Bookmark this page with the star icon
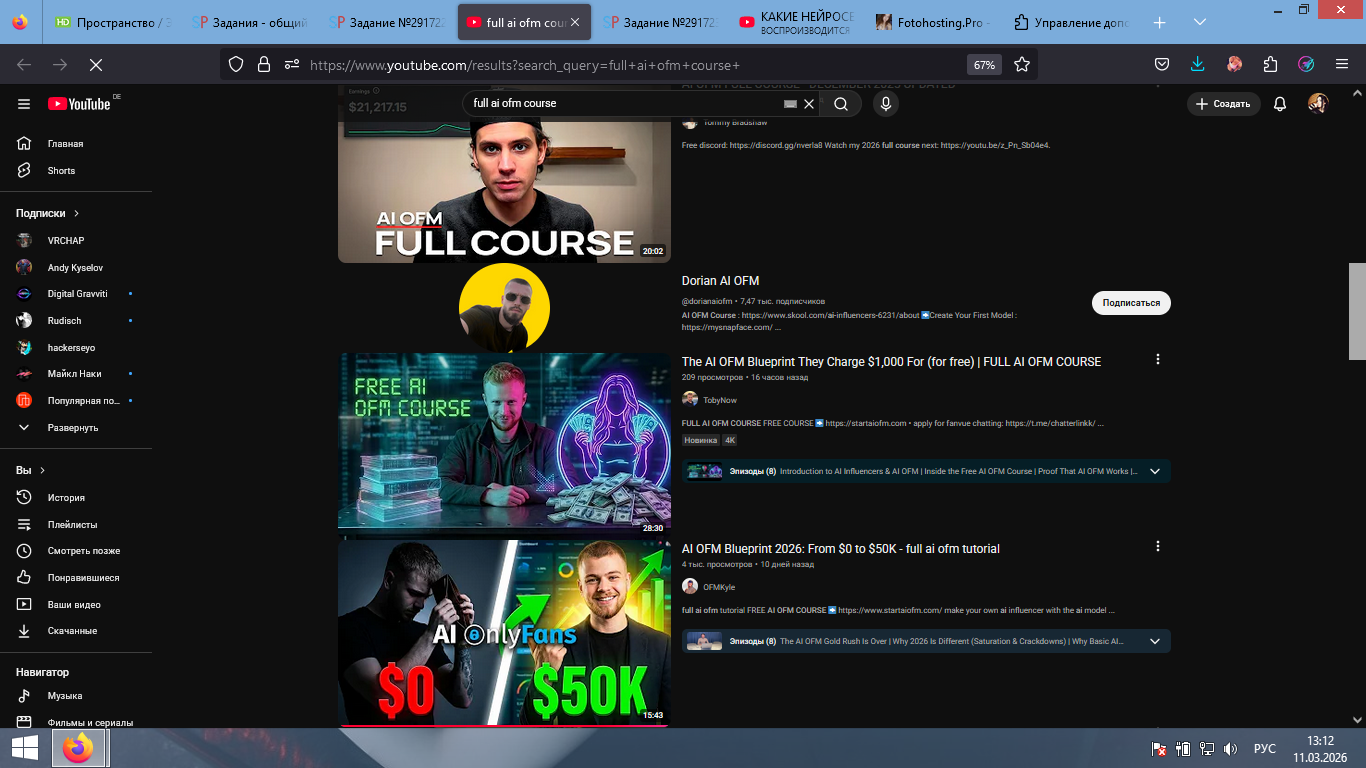 (1022, 64)
